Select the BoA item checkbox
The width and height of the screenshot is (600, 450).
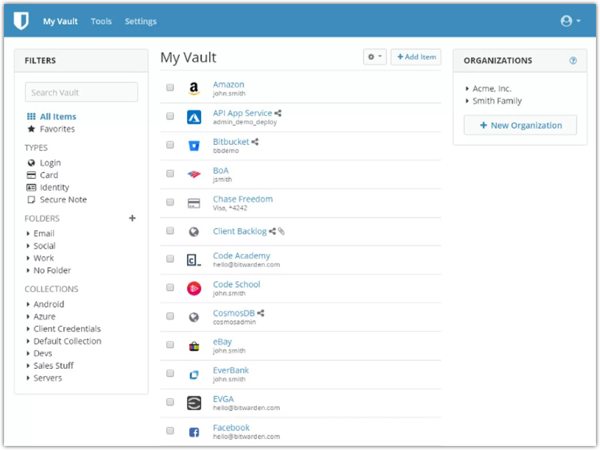(170, 174)
